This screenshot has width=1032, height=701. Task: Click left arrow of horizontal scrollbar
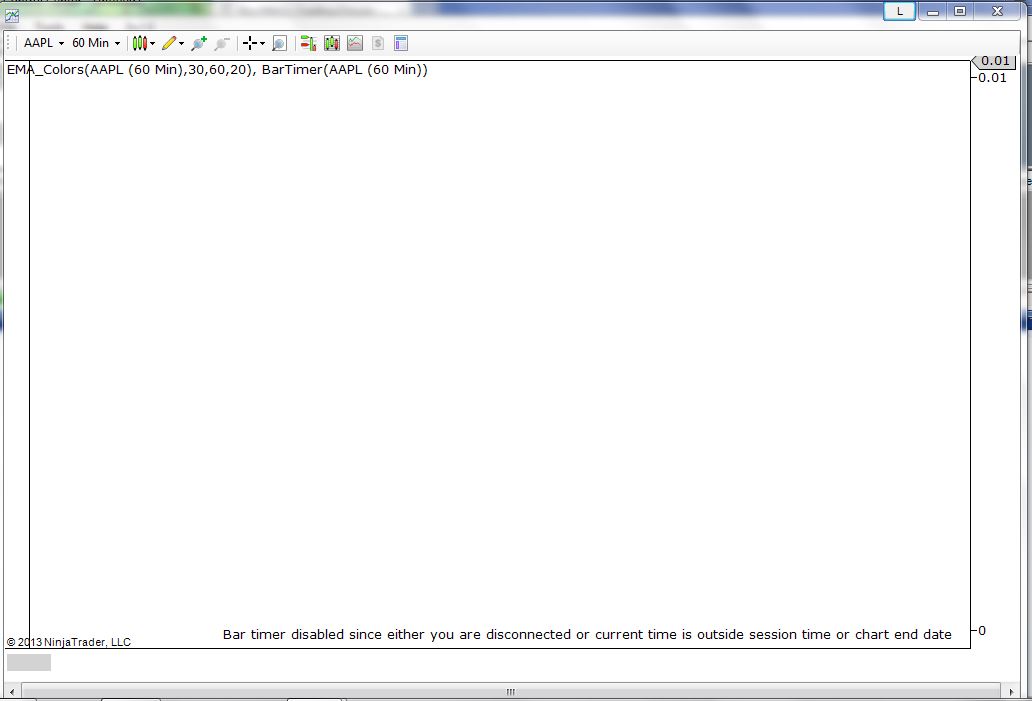coord(12,692)
